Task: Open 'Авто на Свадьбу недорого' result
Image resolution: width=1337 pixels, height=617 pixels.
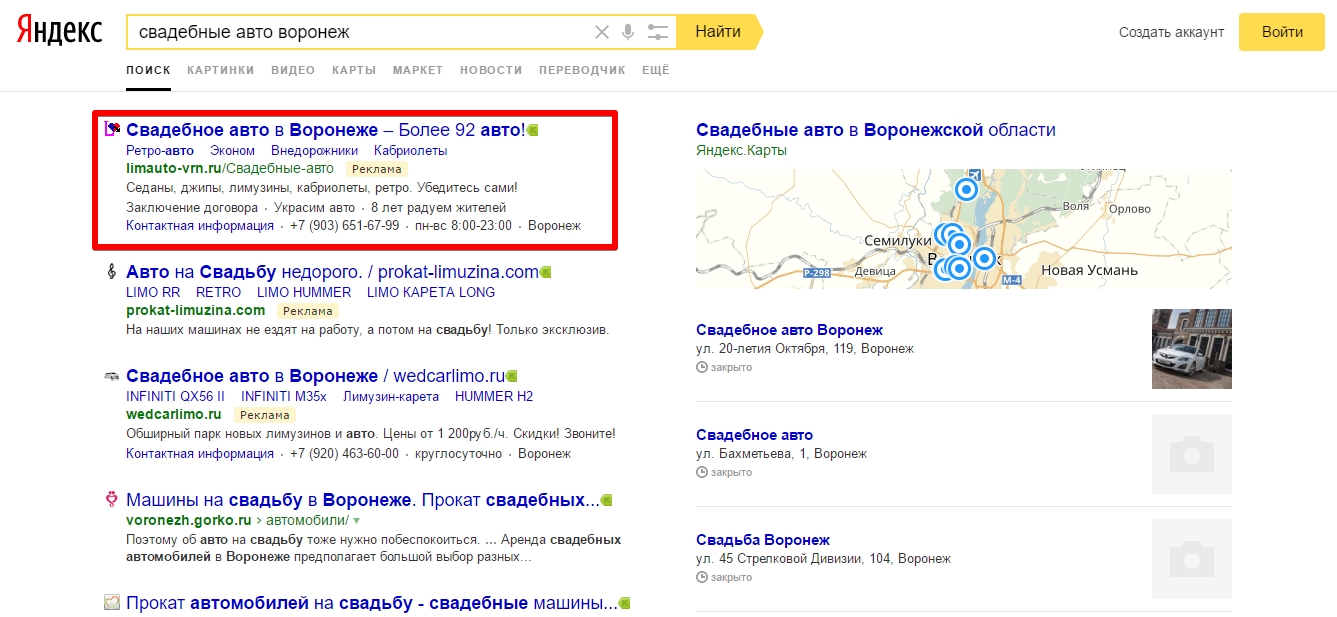Action: click(x=332, y=272)
